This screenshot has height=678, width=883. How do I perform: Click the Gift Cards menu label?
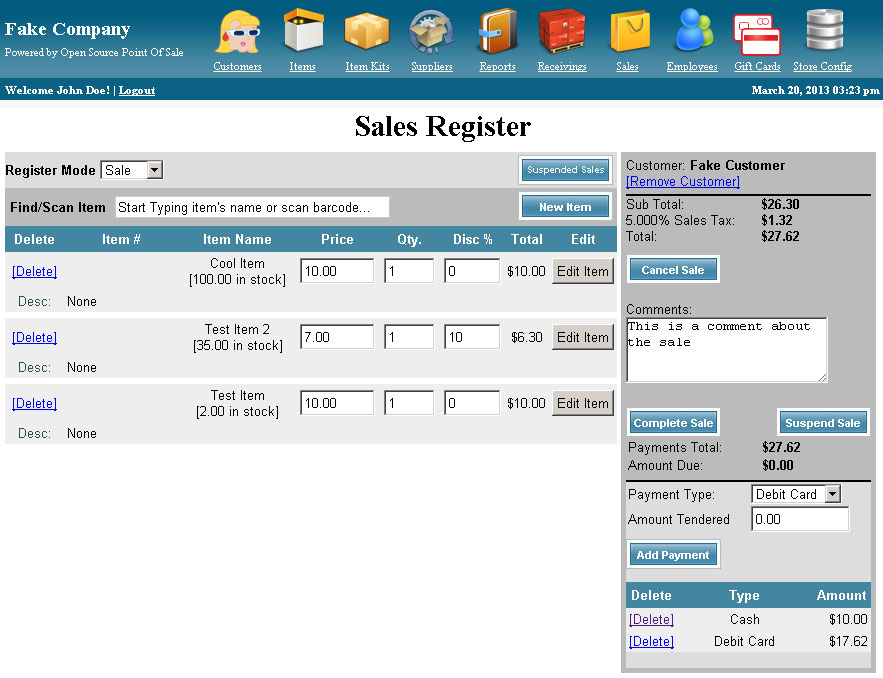(757, 66)
